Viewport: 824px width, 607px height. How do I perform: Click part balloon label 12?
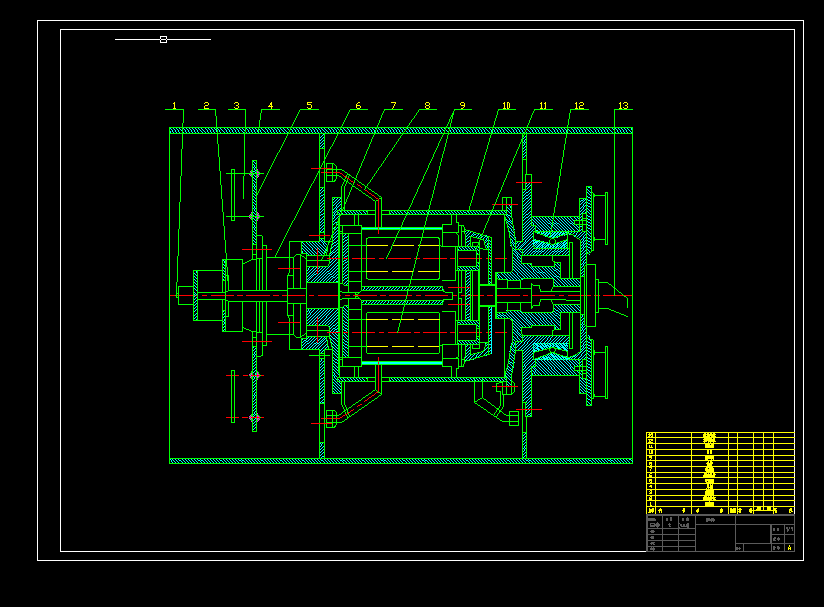click(579, 106)
